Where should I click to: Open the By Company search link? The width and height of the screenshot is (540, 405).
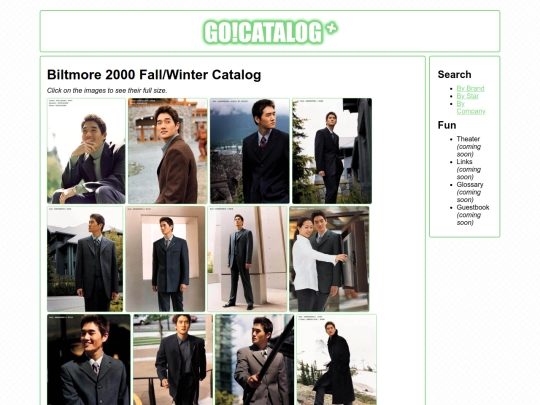pyautogui.click(x=471, y=107)
